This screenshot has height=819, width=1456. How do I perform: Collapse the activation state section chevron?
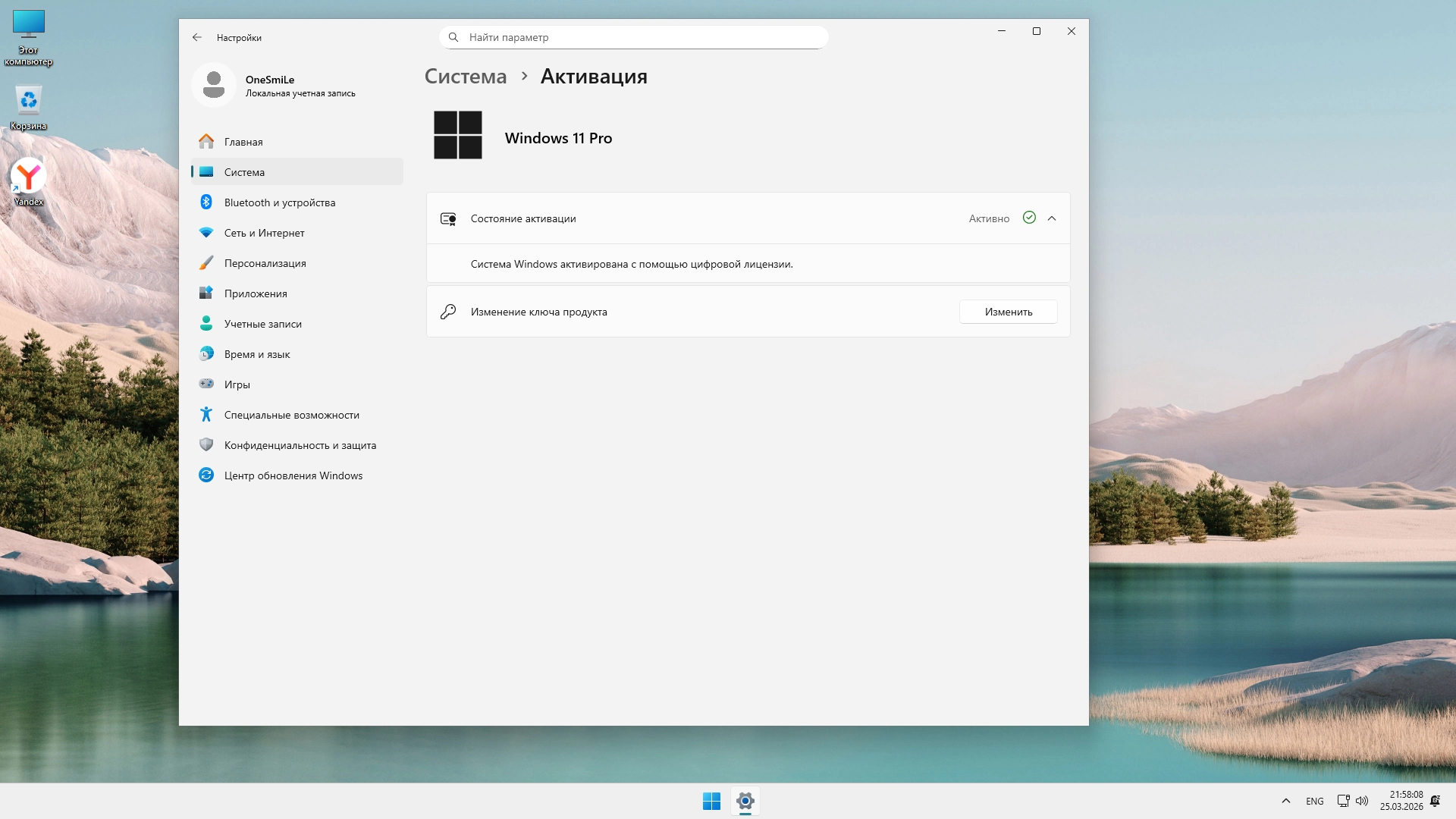click(1052, 218)
